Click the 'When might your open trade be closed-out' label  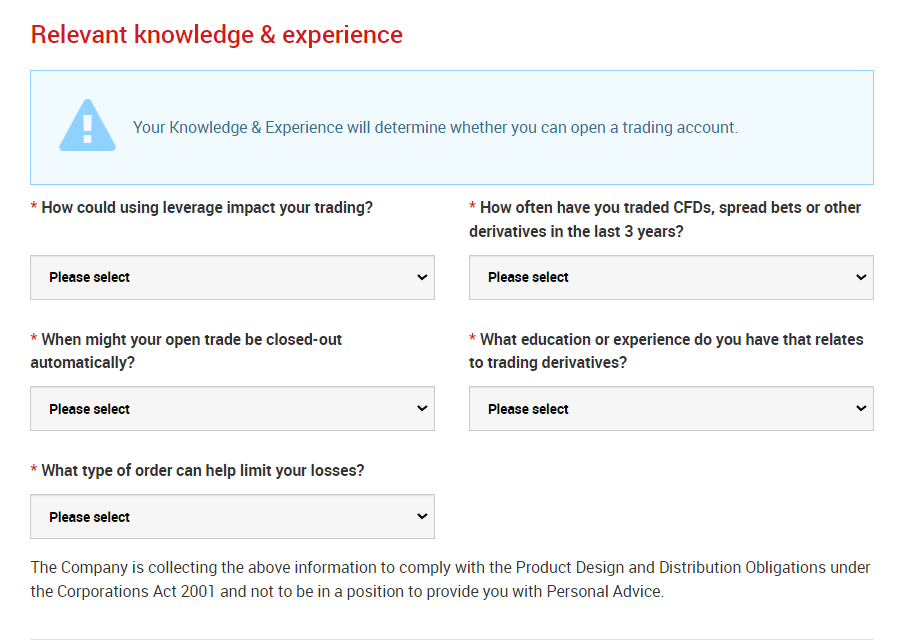tap(186, 351)
